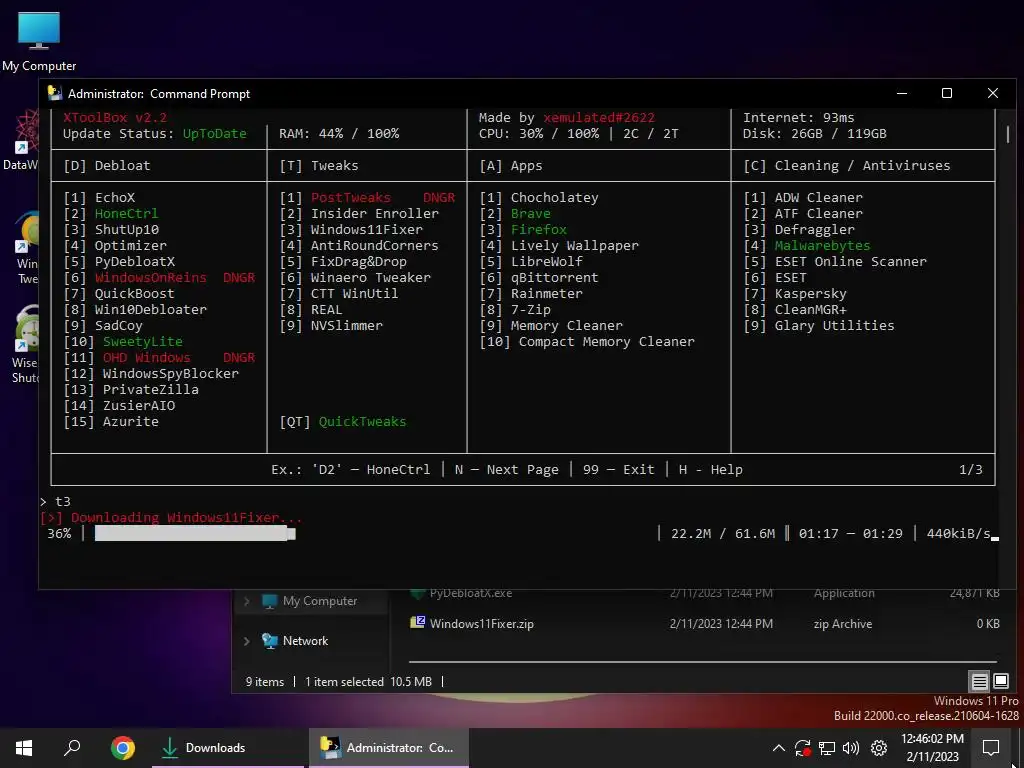Viewport: 1024px width, 768px height.
Task: Click Firefox in Apps column
Action: click(539, 229)
